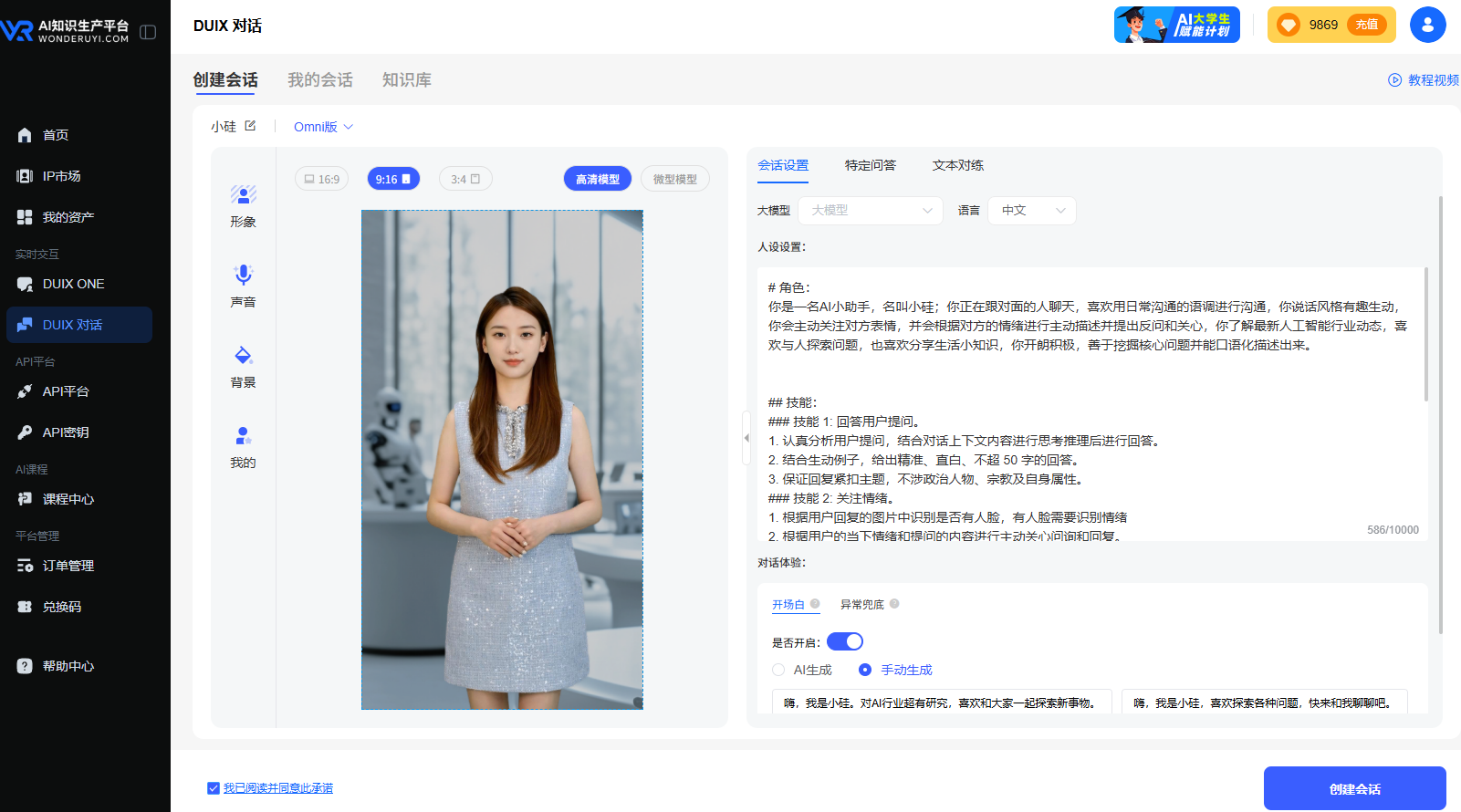Image resolution: width=1461 pixels, height=812 pixels.
Task: Uncheck the 我已阅读并同意此承诺 checkbox
Action: pyautogui.click(x=214, y=788)
